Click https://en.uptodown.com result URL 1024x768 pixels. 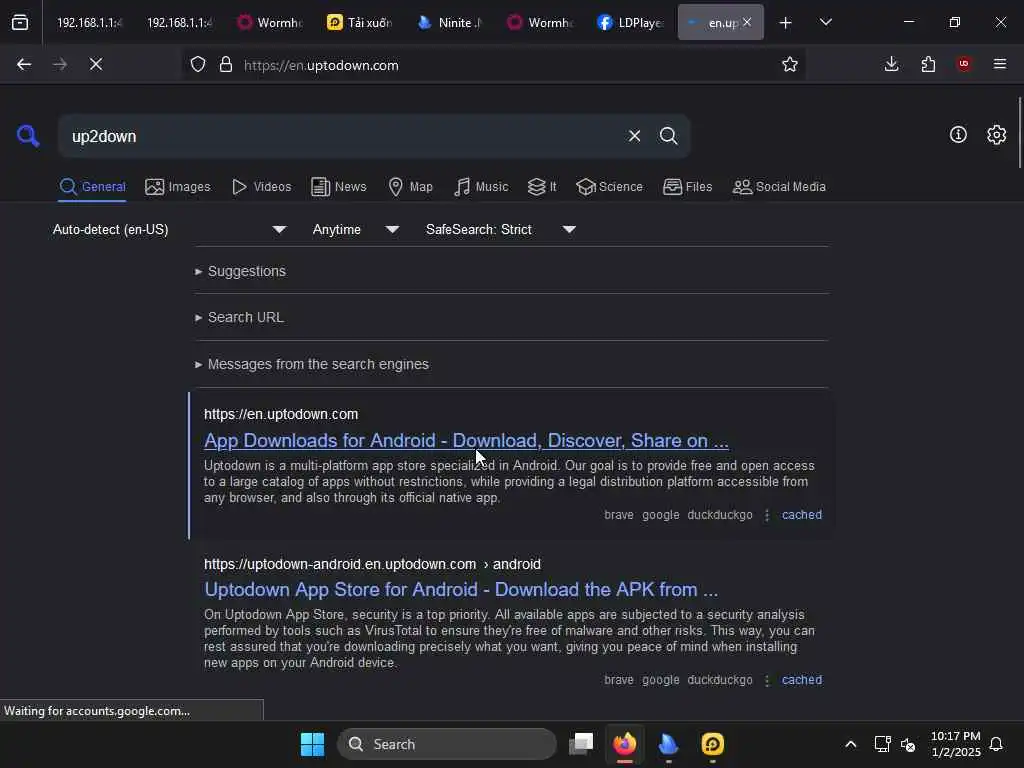[281, 414]
